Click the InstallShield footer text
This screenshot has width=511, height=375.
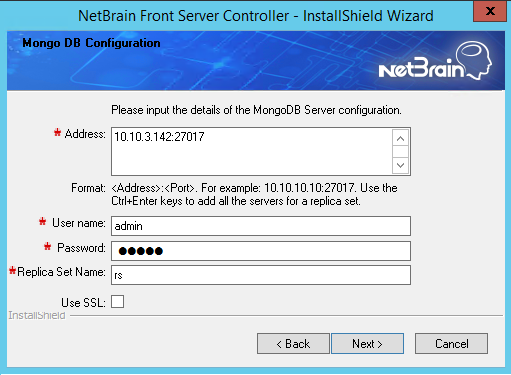[37, 315]
